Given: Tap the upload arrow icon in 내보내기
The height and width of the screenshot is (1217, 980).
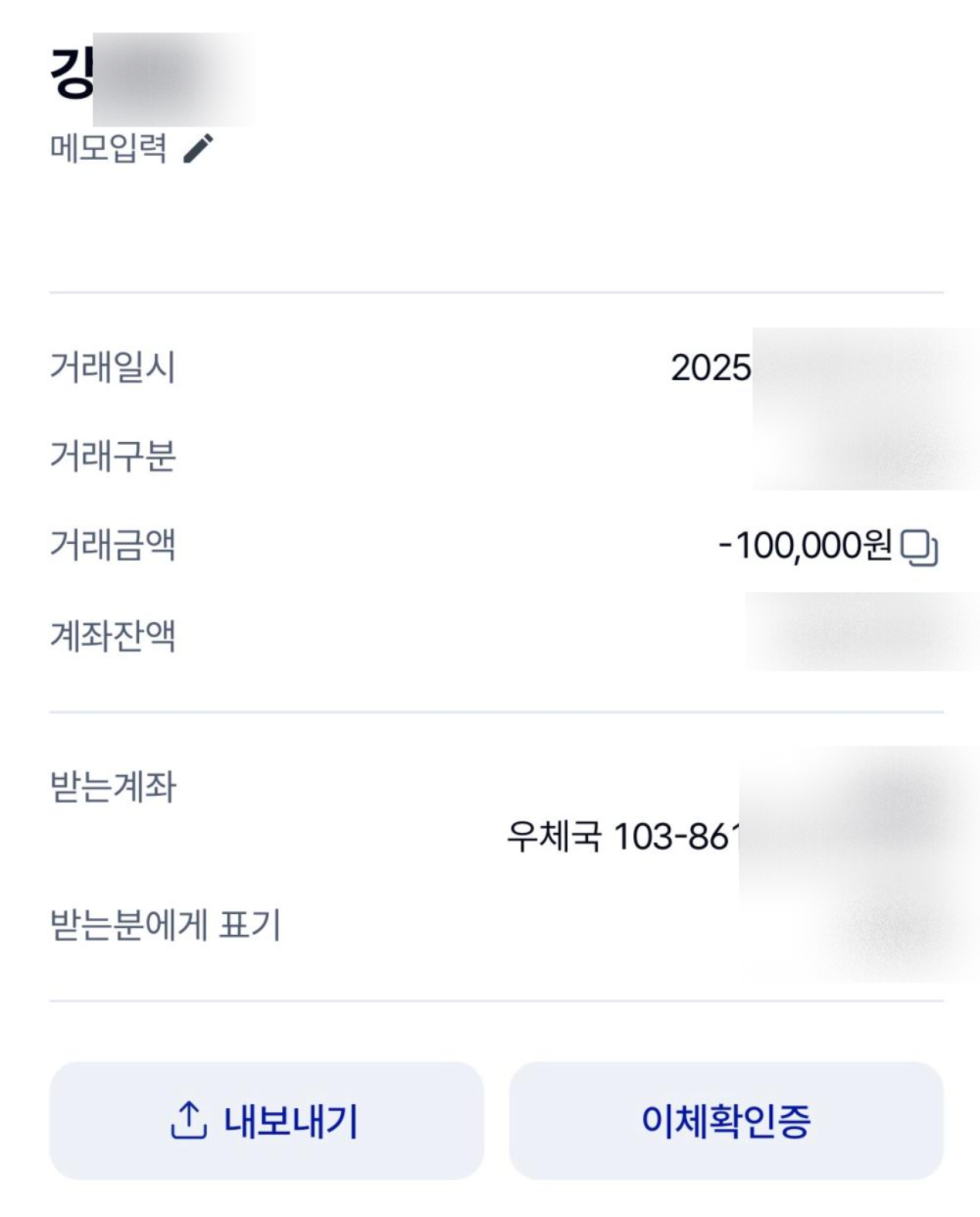Looking at the screenshot, I should coord(188,1120).
